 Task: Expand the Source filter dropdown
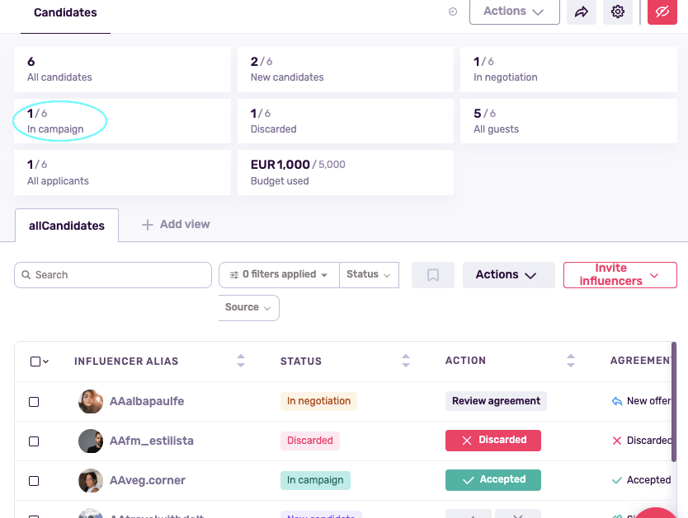[x=248, y=308]
